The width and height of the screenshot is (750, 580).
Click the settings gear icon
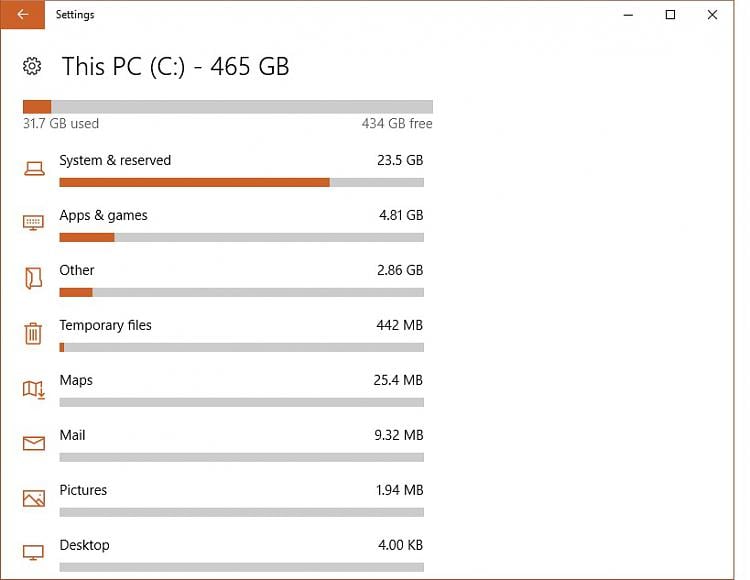point(32,67)
